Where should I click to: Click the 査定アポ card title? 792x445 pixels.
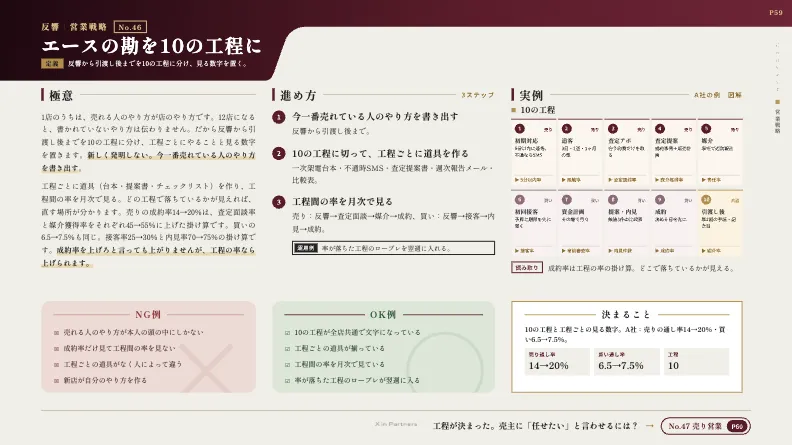(x=621, y=141)
